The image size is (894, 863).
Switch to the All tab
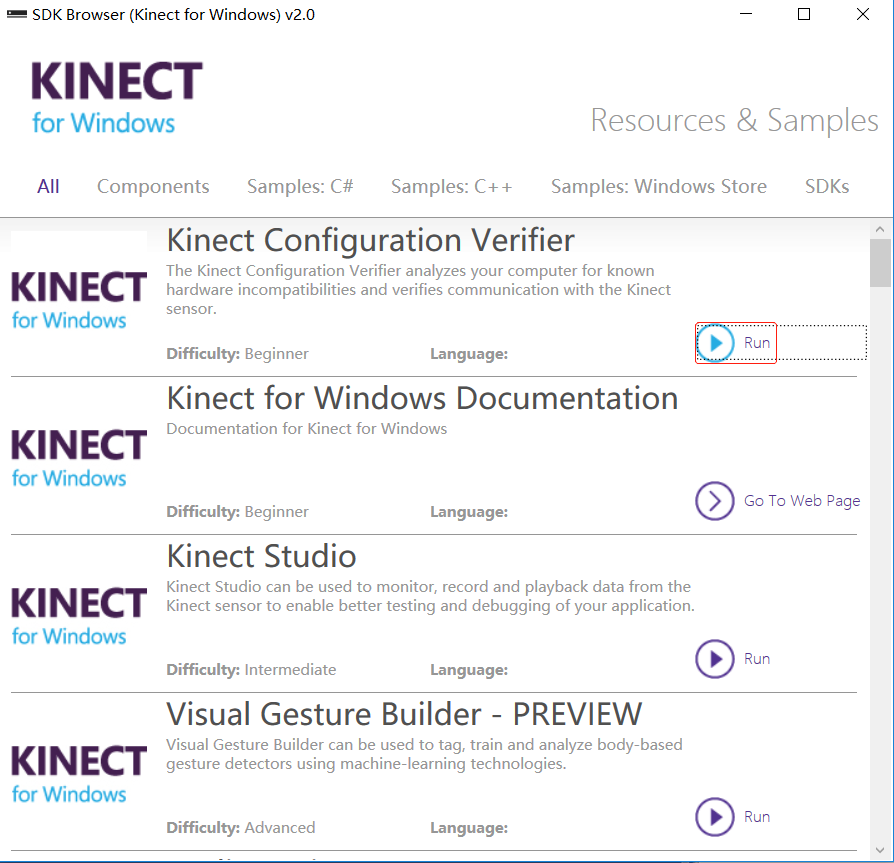coord(48,187)
